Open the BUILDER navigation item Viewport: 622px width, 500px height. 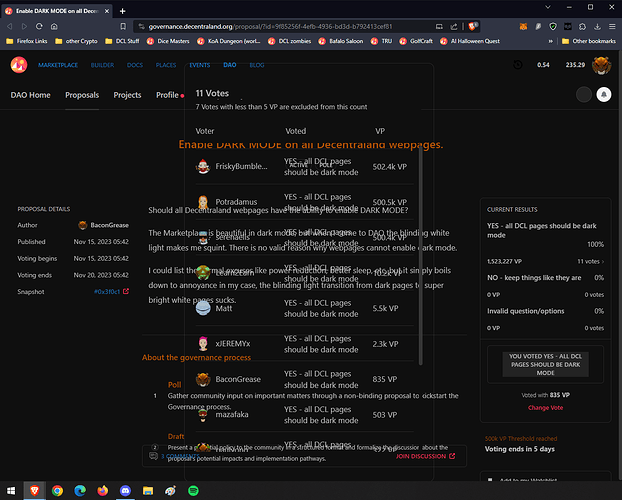click(x=102, y=65)
